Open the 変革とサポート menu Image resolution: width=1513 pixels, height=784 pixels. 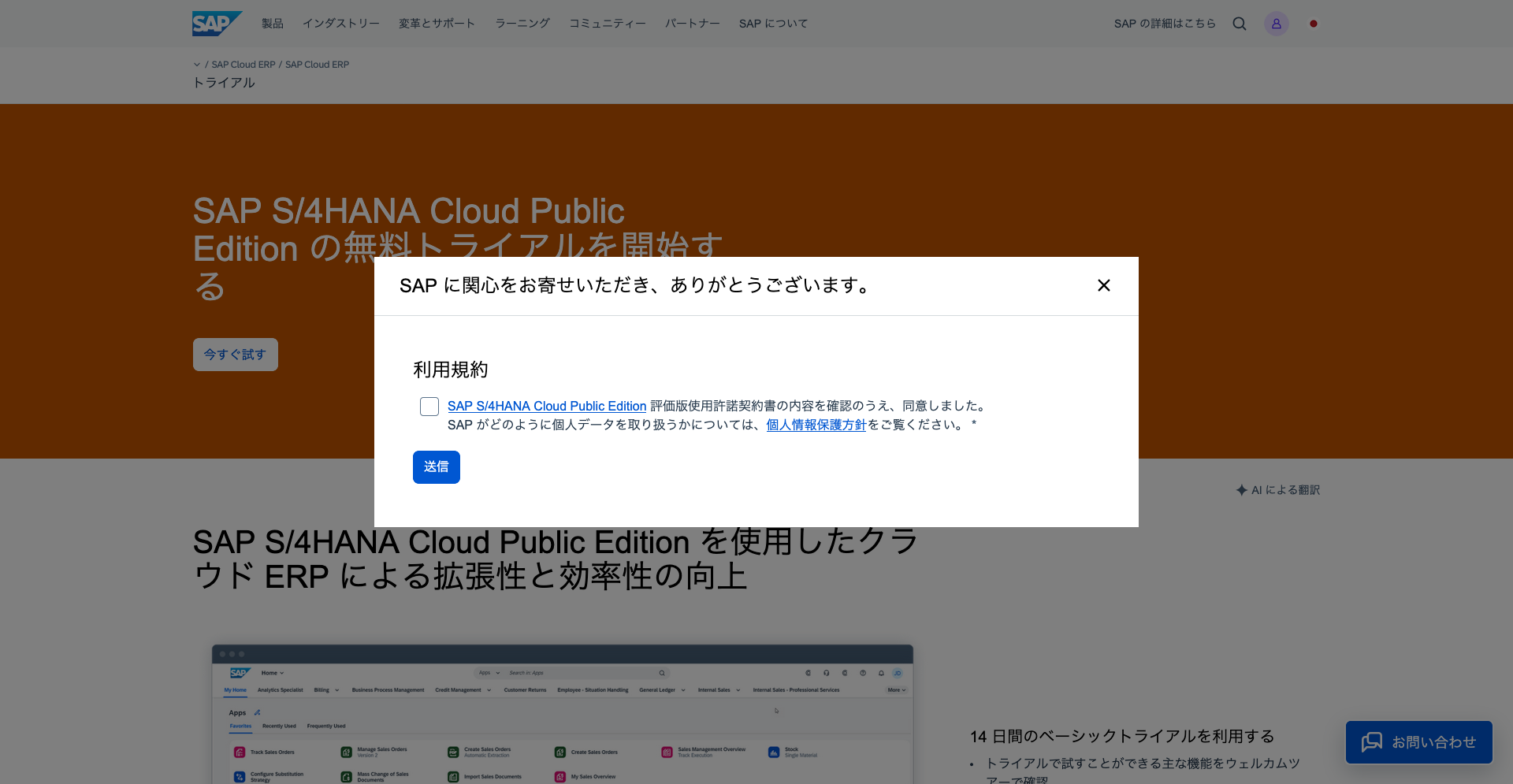(x=437, y=24)
